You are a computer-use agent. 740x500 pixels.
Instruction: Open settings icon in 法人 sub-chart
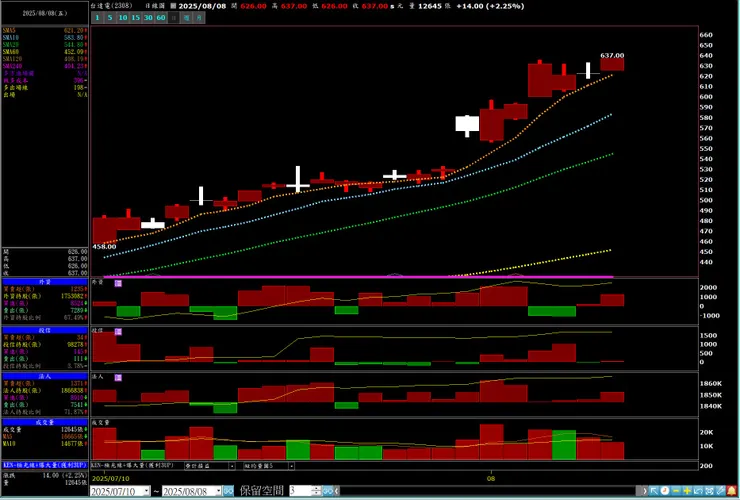click(x=118, y=378)
